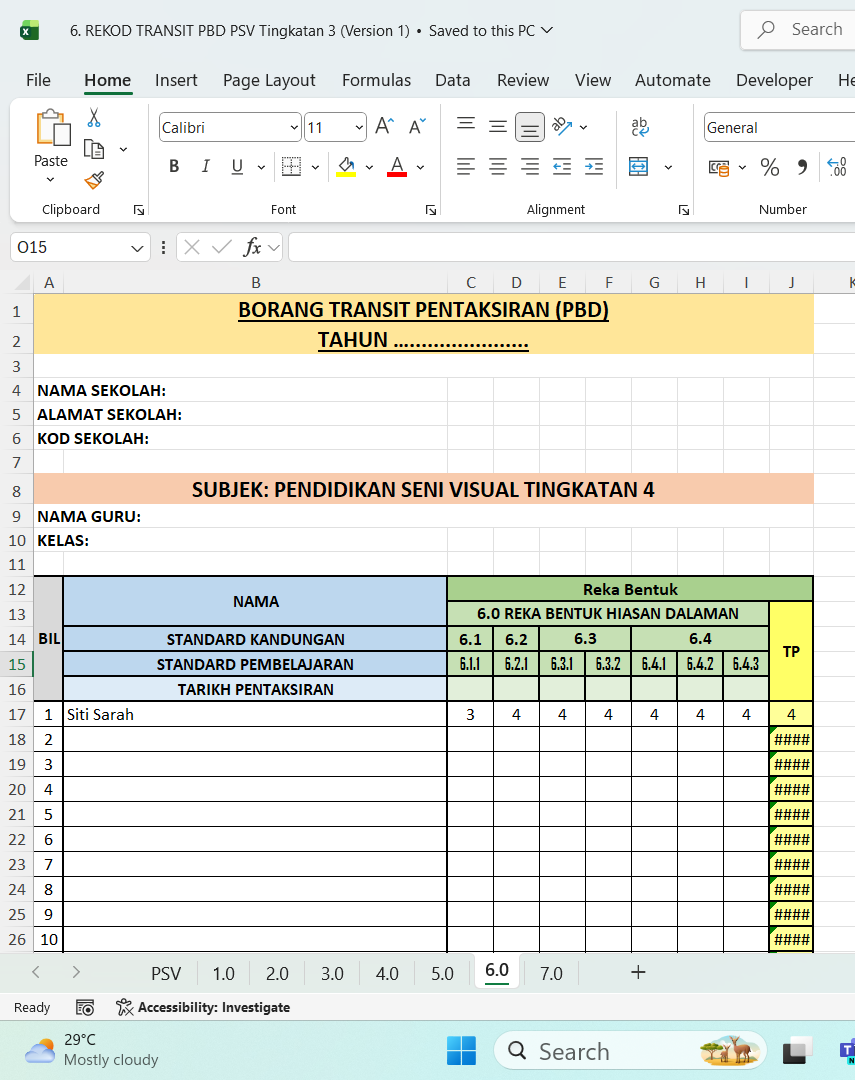Click the Cut scissors icon
The image size is (855, 1080).
click(94, 118)
